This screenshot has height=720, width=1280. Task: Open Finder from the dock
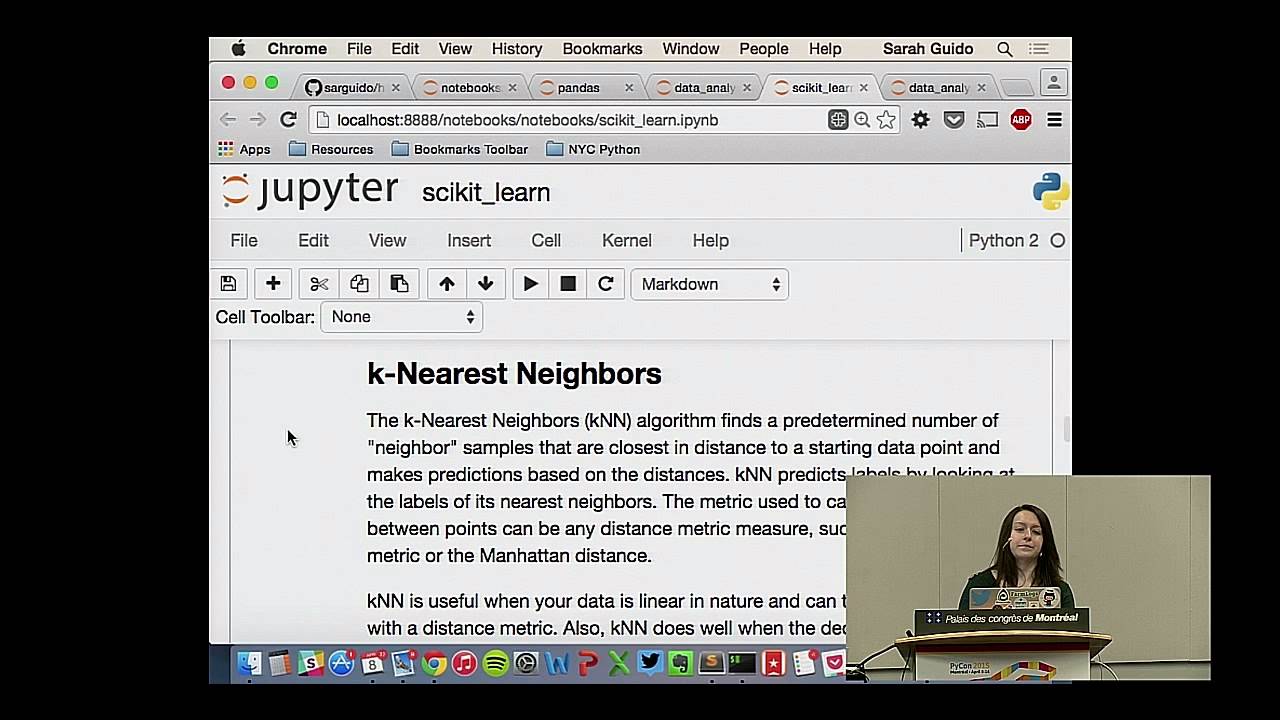[x=249, y=663]
